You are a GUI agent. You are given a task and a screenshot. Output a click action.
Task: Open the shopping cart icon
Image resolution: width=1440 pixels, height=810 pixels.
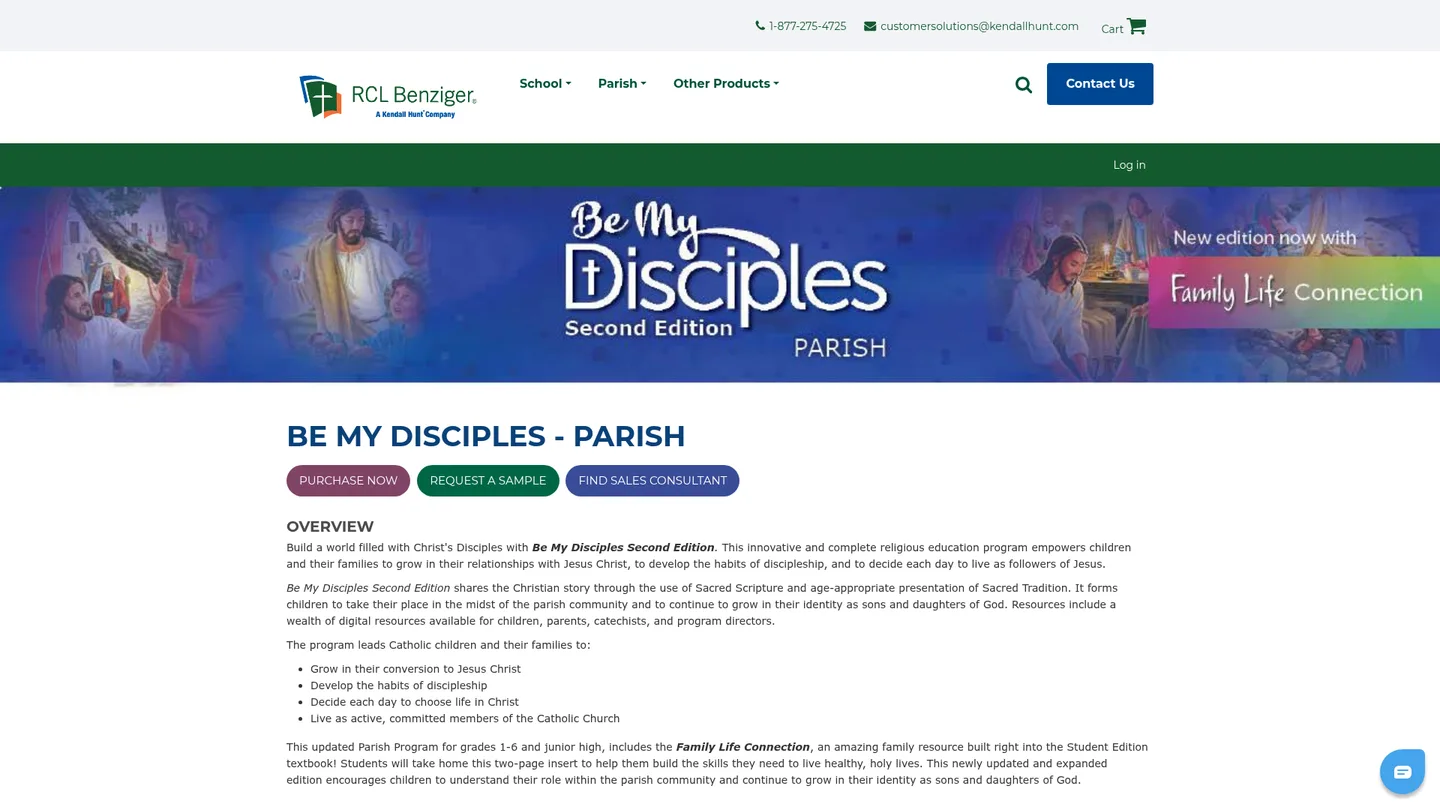coord(1136,26)
